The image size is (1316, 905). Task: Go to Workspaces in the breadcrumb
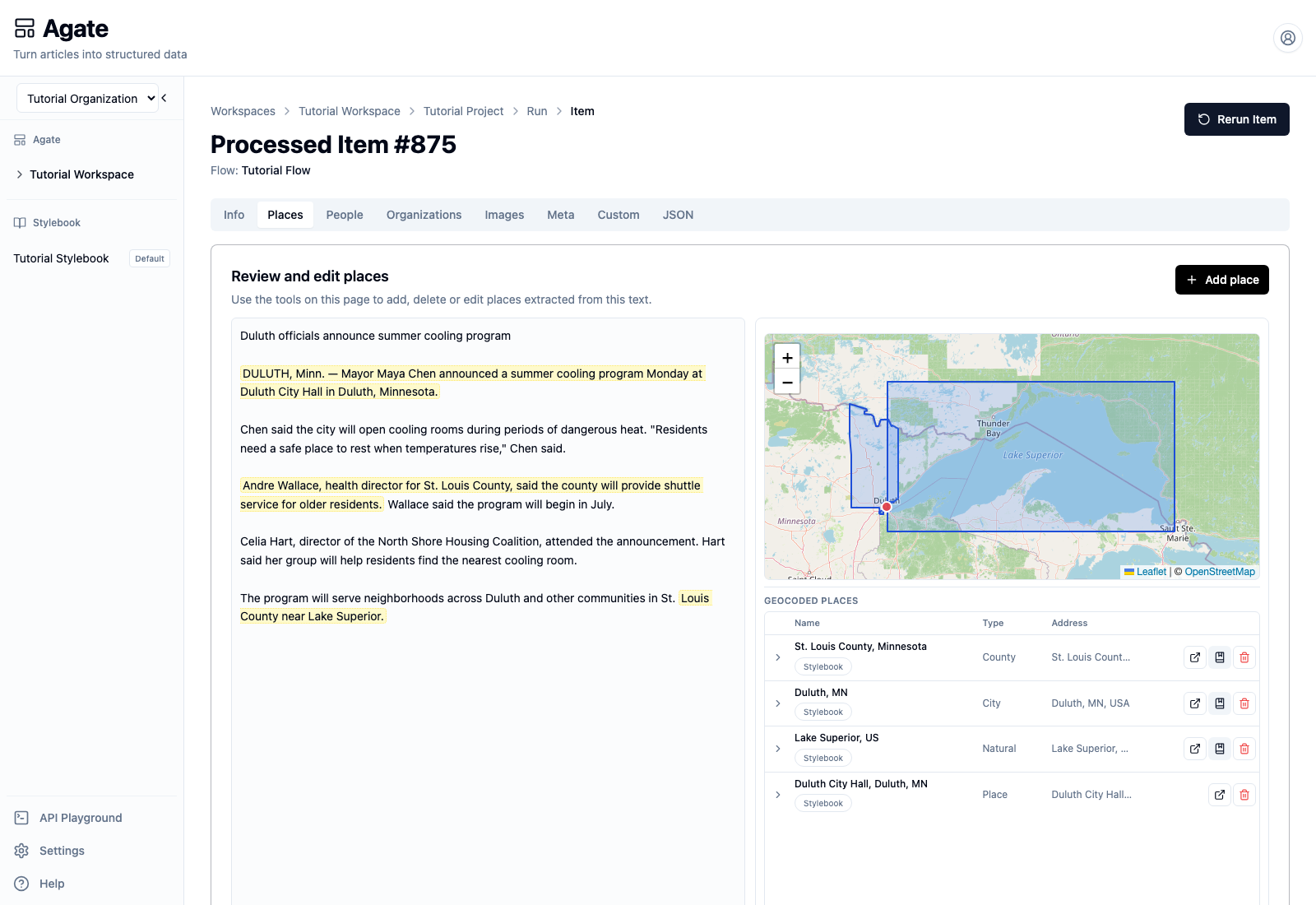click(243, 111)
